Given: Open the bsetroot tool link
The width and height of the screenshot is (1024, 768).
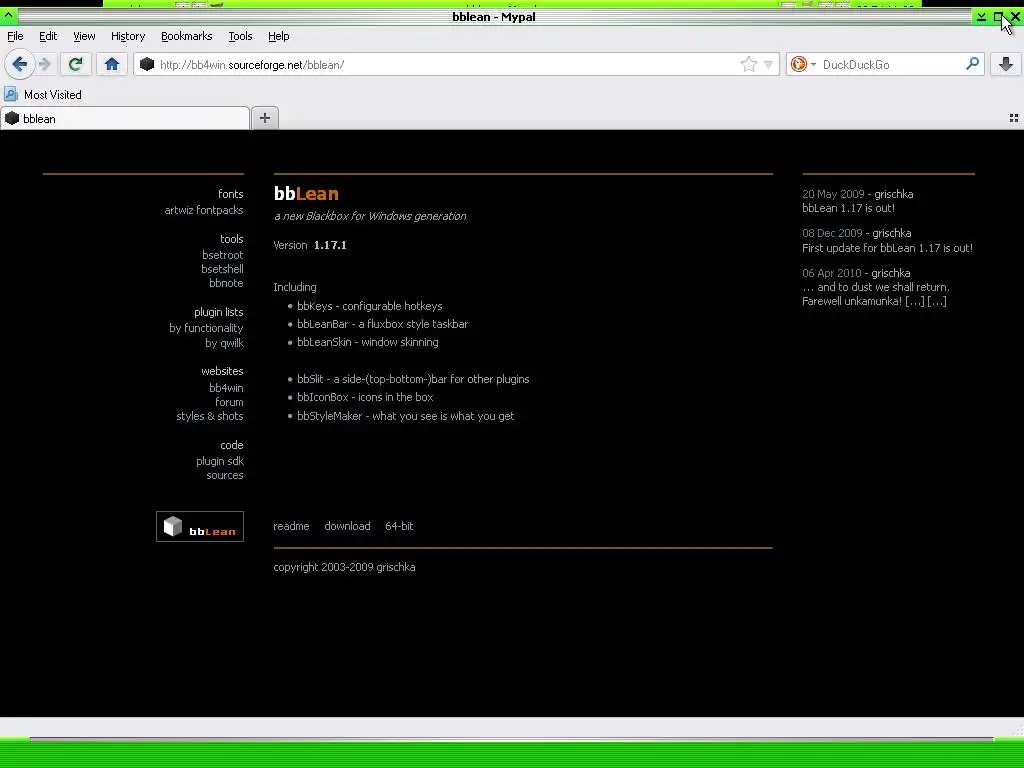Looking at the screenshot, I should coord(223,255).
